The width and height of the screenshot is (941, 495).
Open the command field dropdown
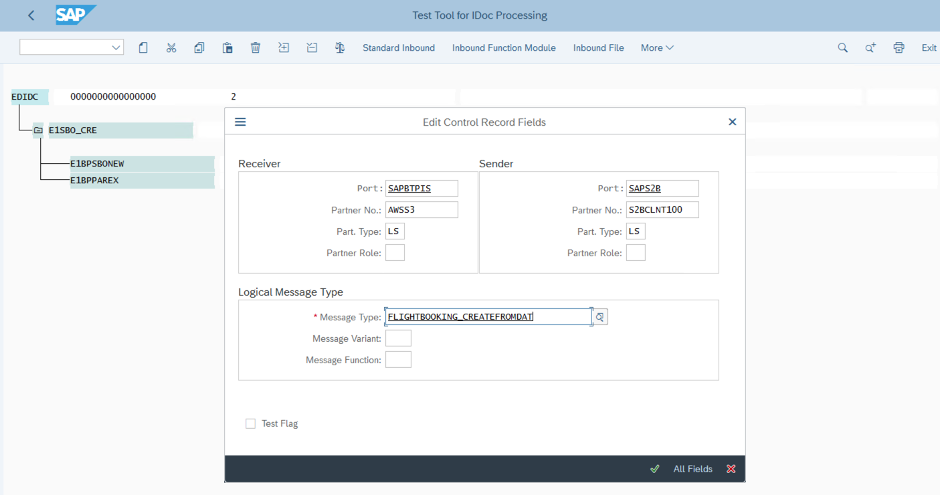[x=116, y=47]
